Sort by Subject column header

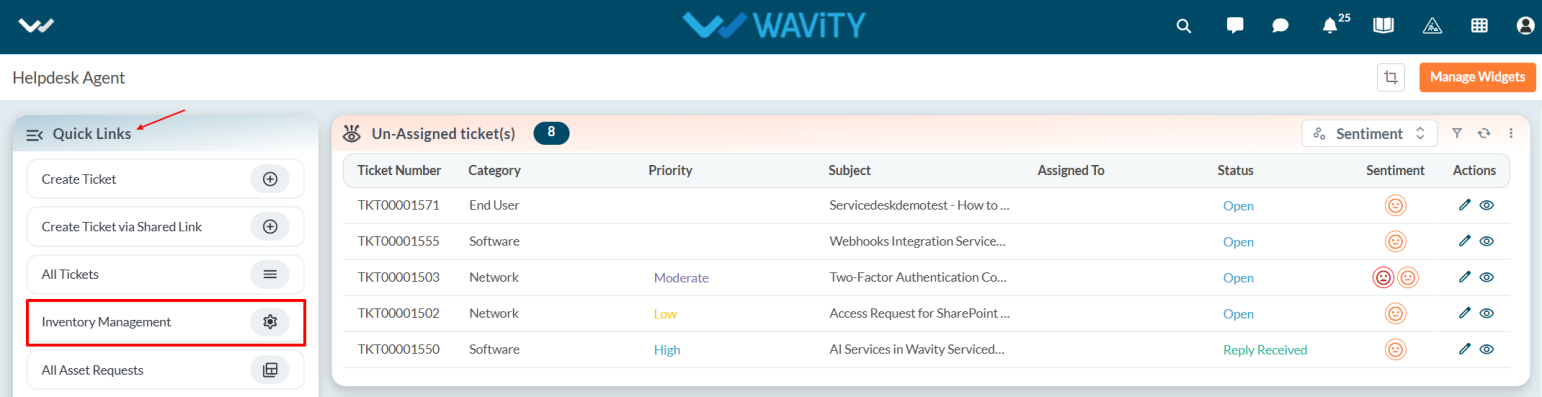point(849,171)
